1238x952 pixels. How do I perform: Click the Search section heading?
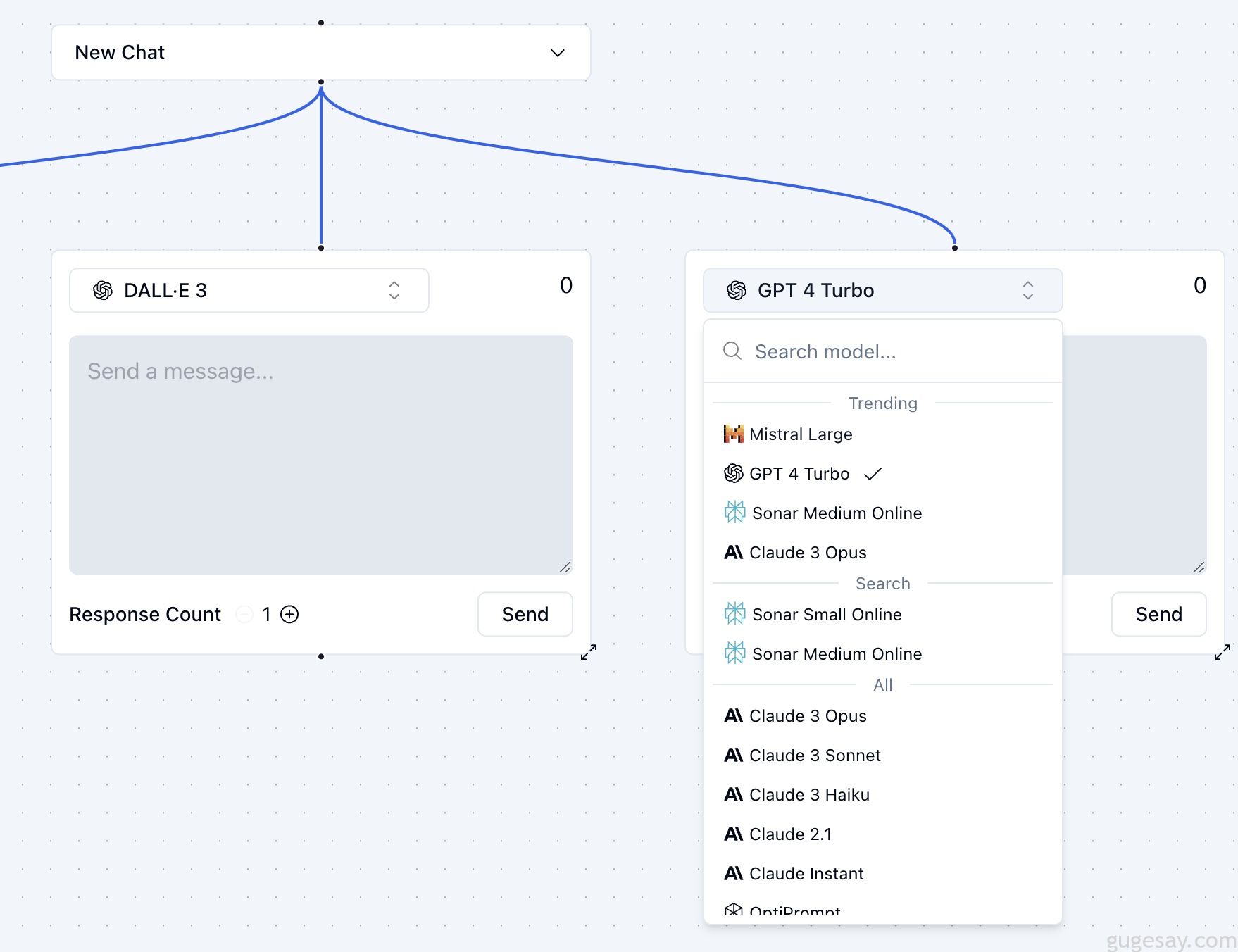tap(883, 584)
